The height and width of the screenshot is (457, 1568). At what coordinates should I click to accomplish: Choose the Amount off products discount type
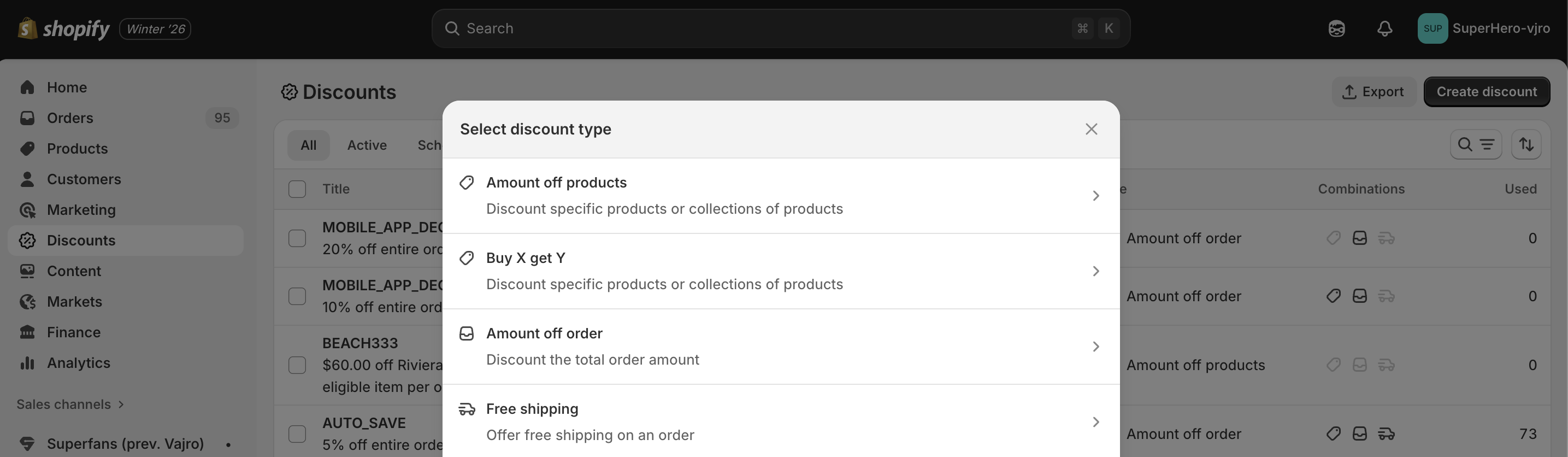tap(780, 196)
